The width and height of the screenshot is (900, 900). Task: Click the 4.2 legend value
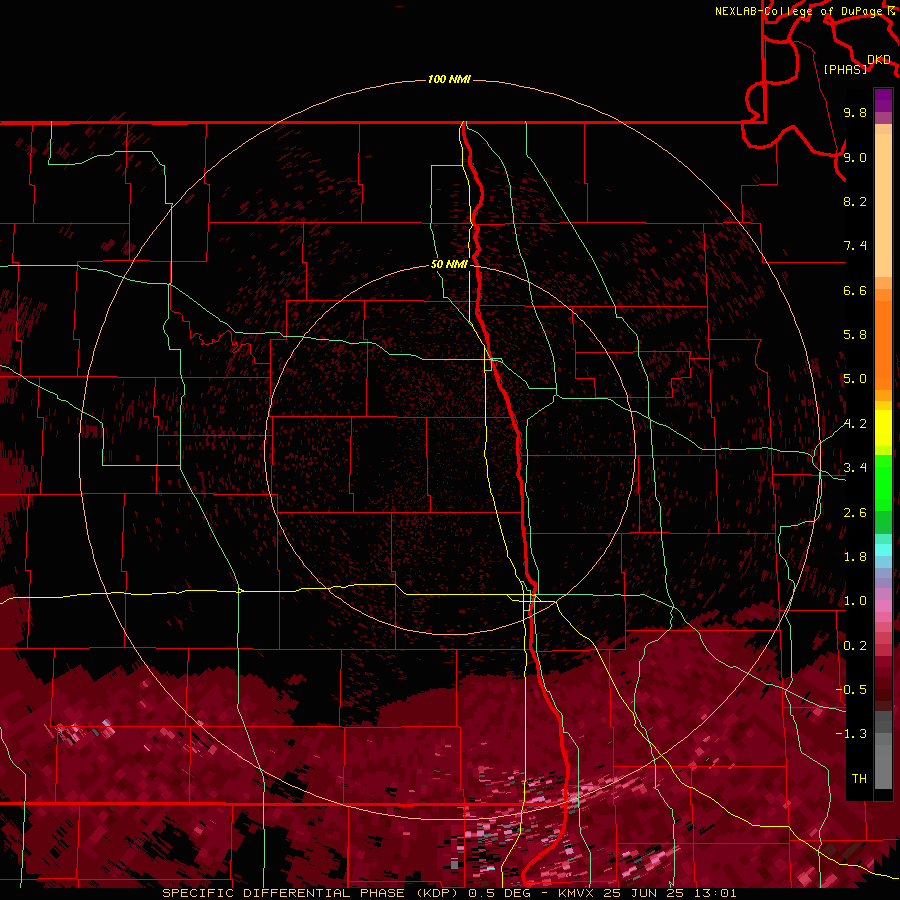pyautogui.click(x=855, y=424)
